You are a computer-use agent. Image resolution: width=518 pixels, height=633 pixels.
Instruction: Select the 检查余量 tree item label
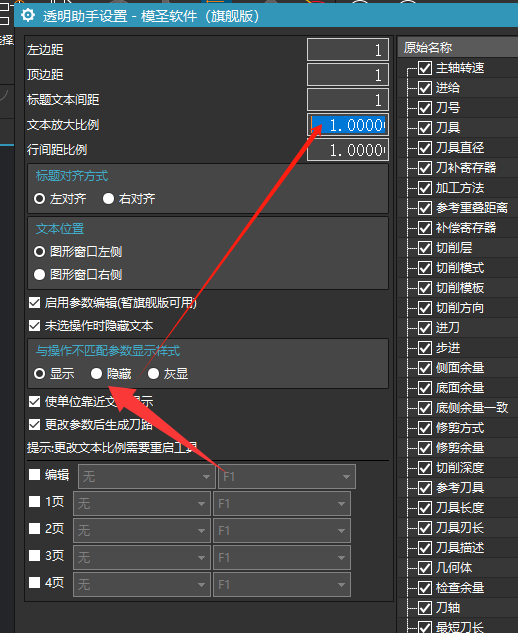click(460, 587)
